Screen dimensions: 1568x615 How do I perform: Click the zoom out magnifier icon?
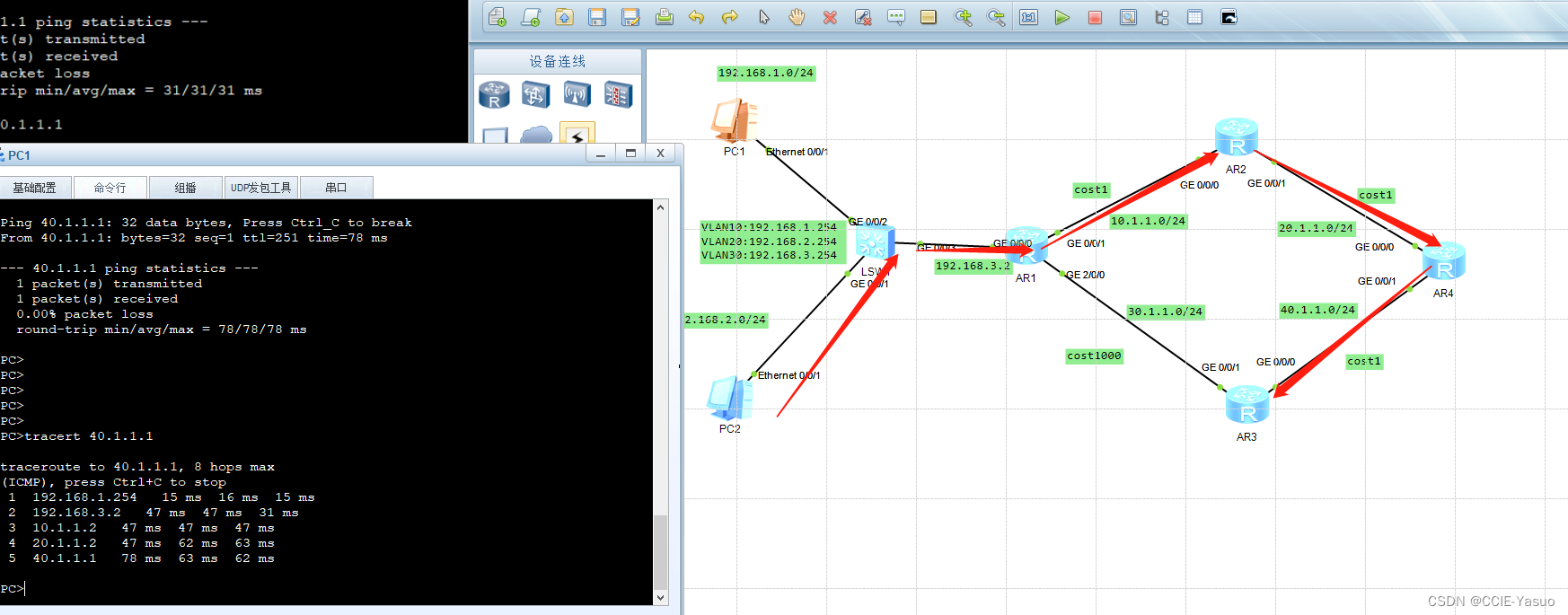coord(996,17)
